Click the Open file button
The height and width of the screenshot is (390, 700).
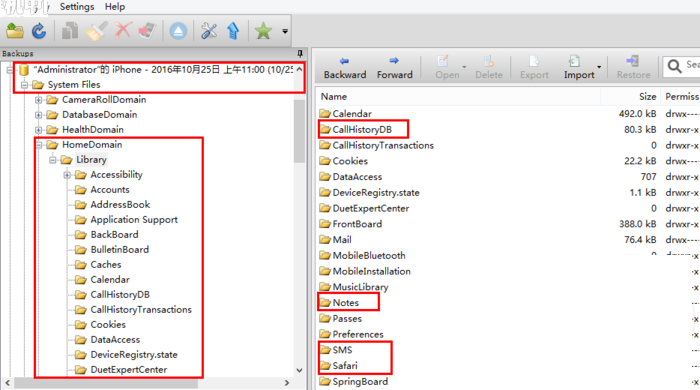click(447, 68)
